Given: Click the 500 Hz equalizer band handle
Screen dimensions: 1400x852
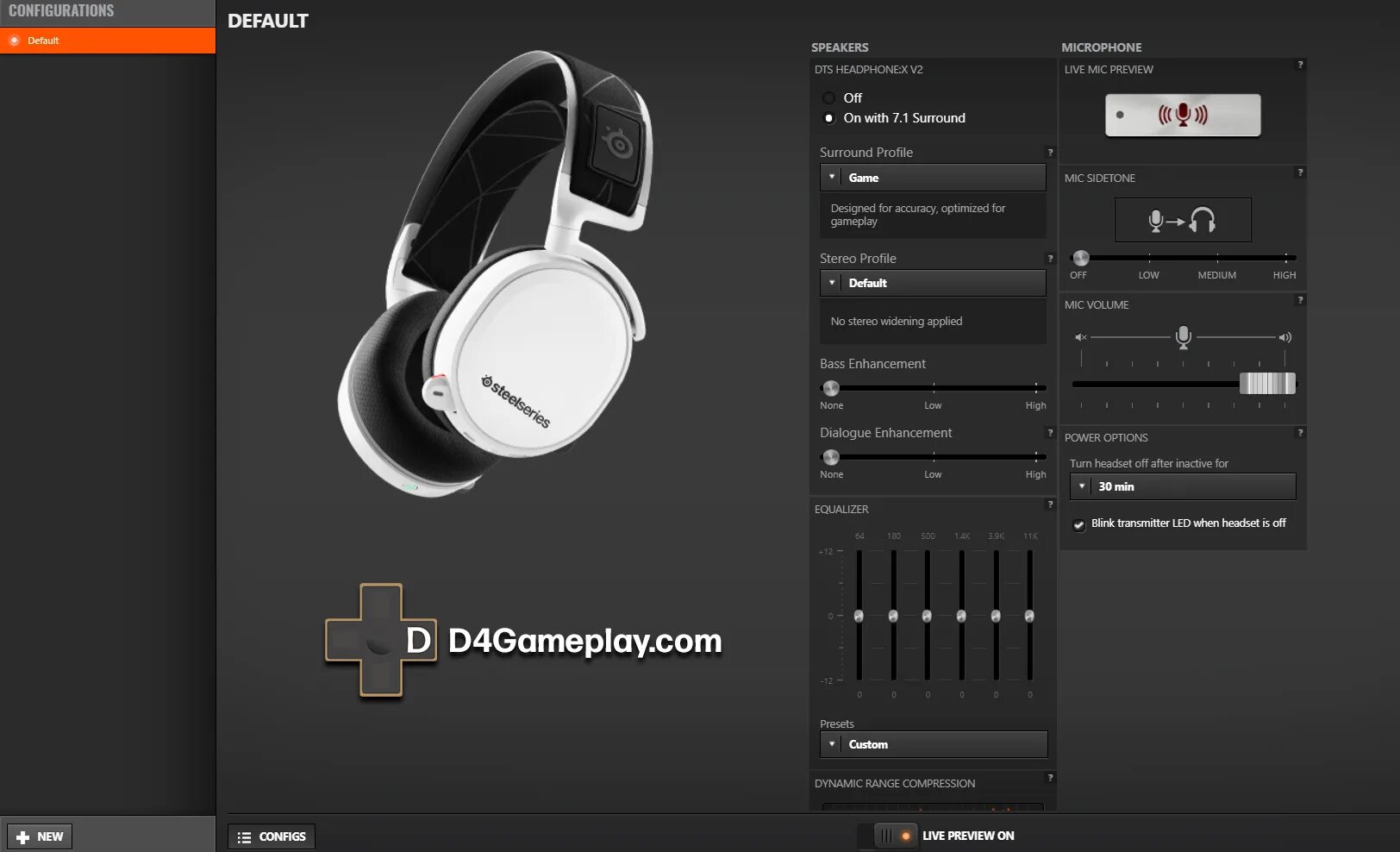Looking at the screenshot, I should point(927,616).
